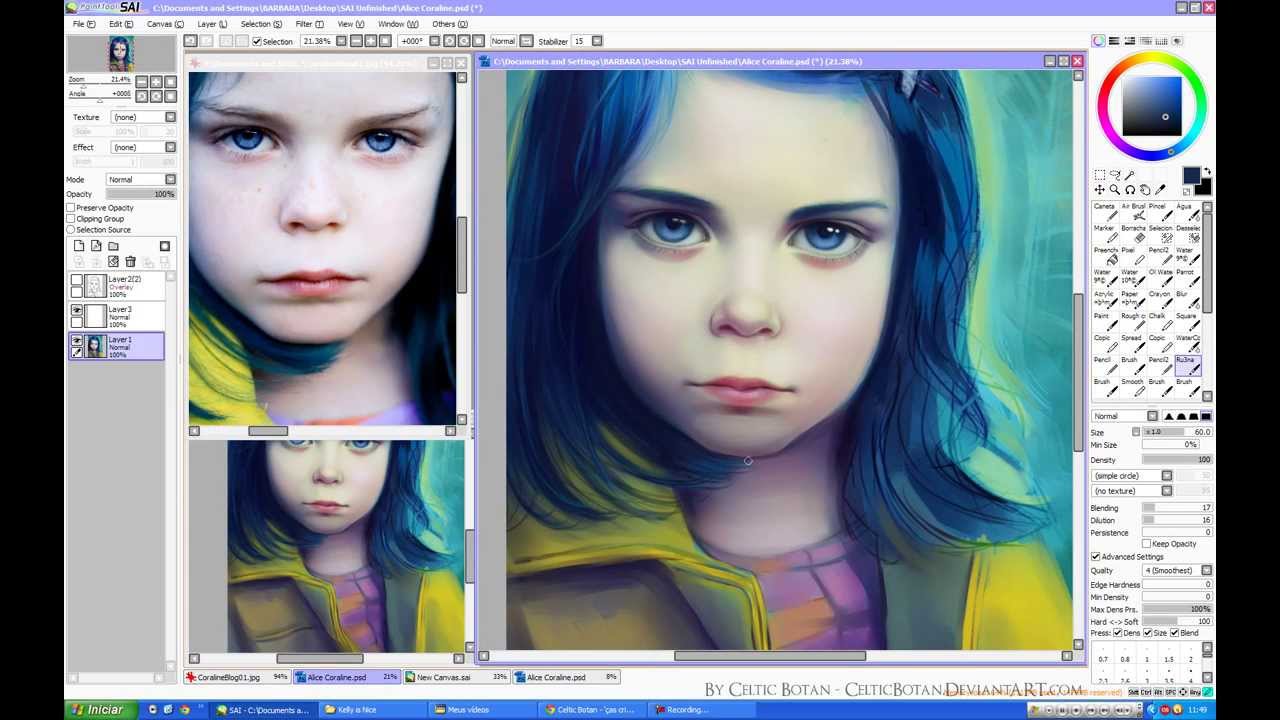Open the Meus vídeos taskbar window

[x=480, y=710]
